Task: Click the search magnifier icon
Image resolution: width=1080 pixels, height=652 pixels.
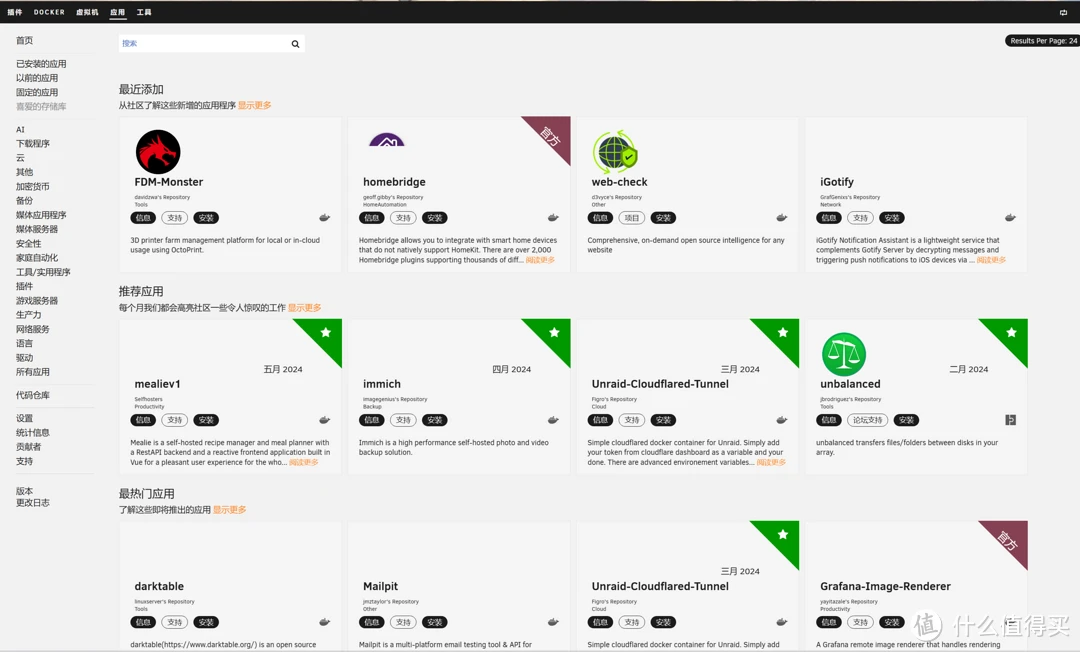Action: 295,44
